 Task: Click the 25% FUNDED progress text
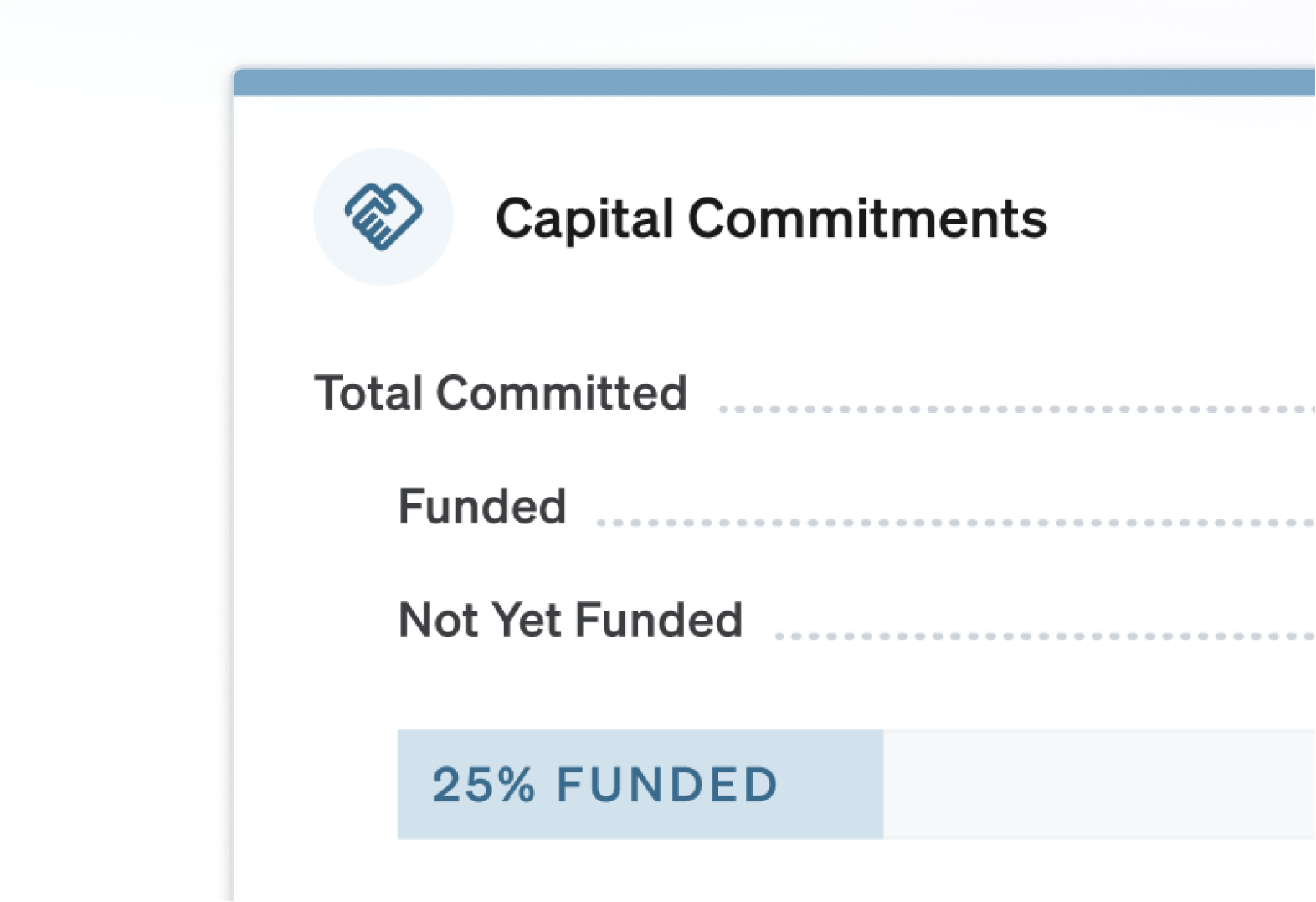[x=605, y=785]
